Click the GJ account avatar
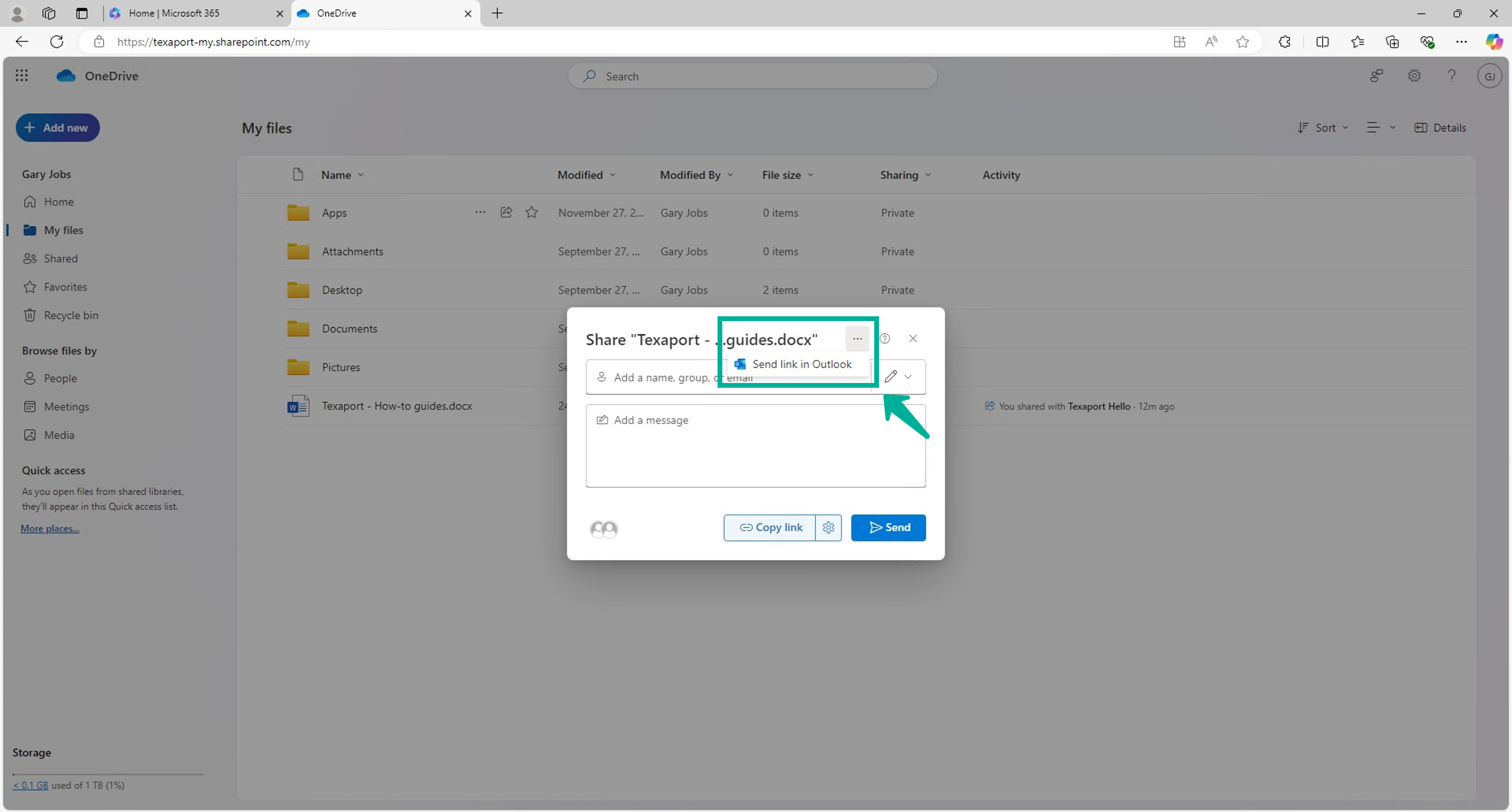This screenshot has height=812, width=1512. click(1490, 76)
